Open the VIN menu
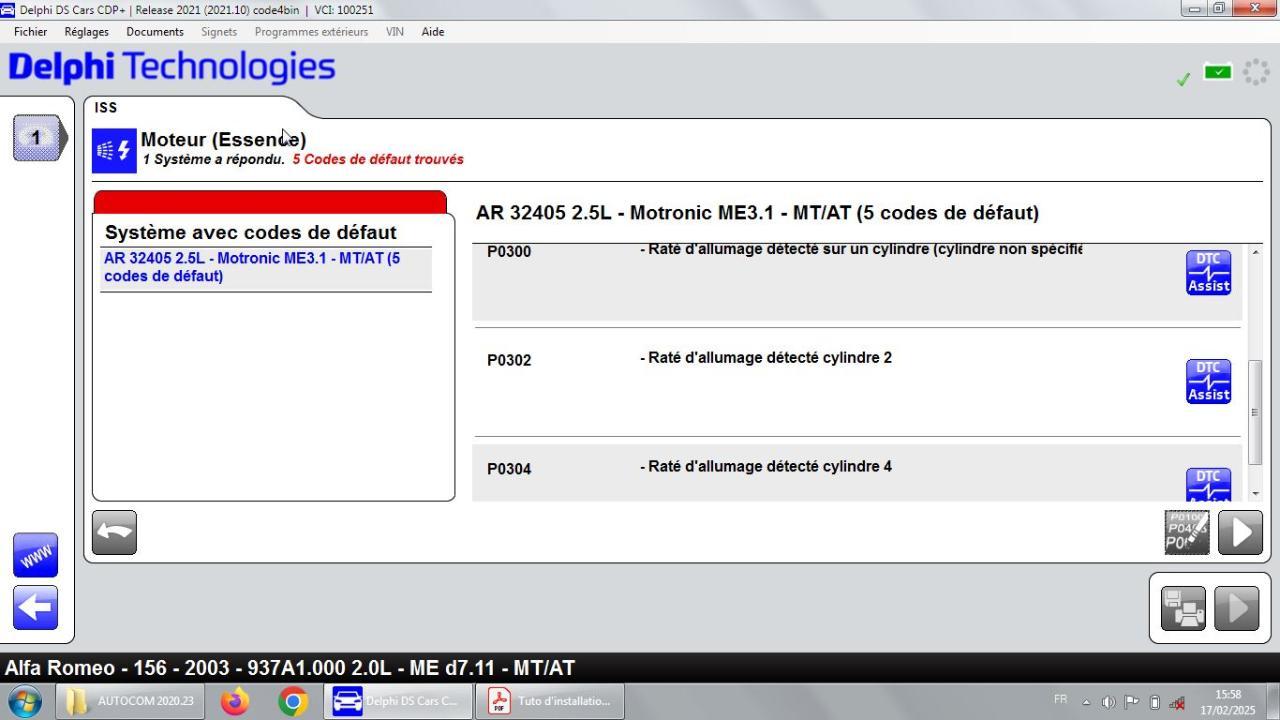Screen dimensions: 1280x720 click(x=395, y=32)
